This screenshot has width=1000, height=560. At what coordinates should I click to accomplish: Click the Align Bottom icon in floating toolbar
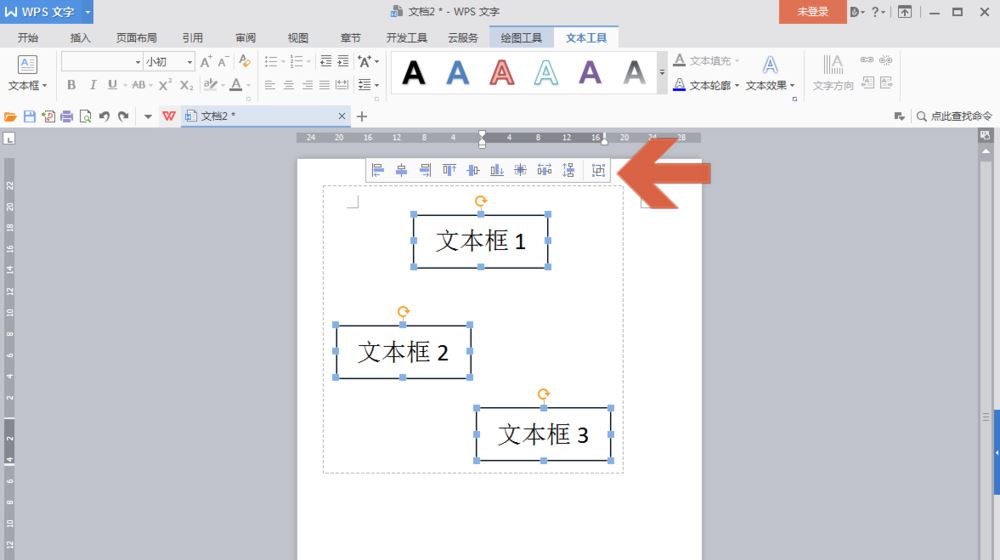coord(496,170)
